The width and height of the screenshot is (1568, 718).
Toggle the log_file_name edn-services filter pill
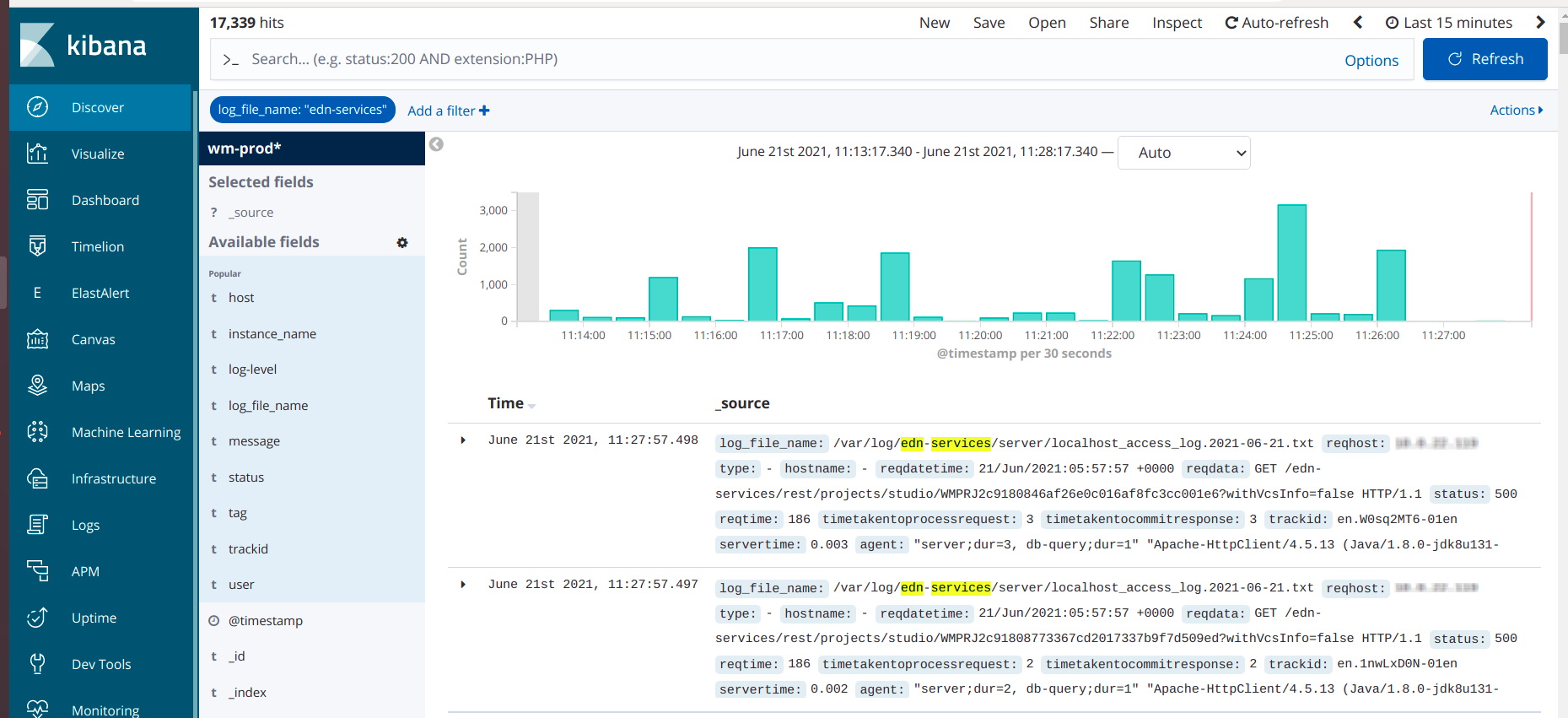302,110
